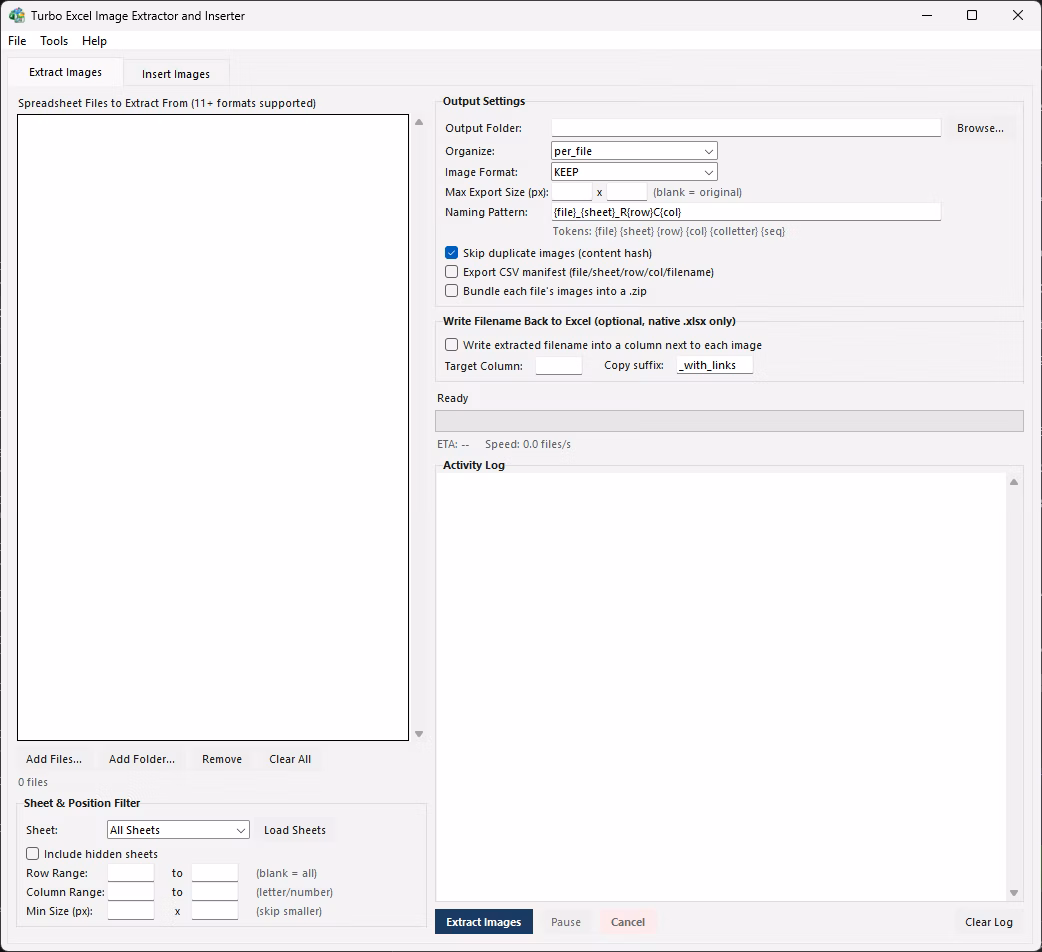Click the Row Range start field
Viewport: 1042px width, 952px height.
coord(131,872)
